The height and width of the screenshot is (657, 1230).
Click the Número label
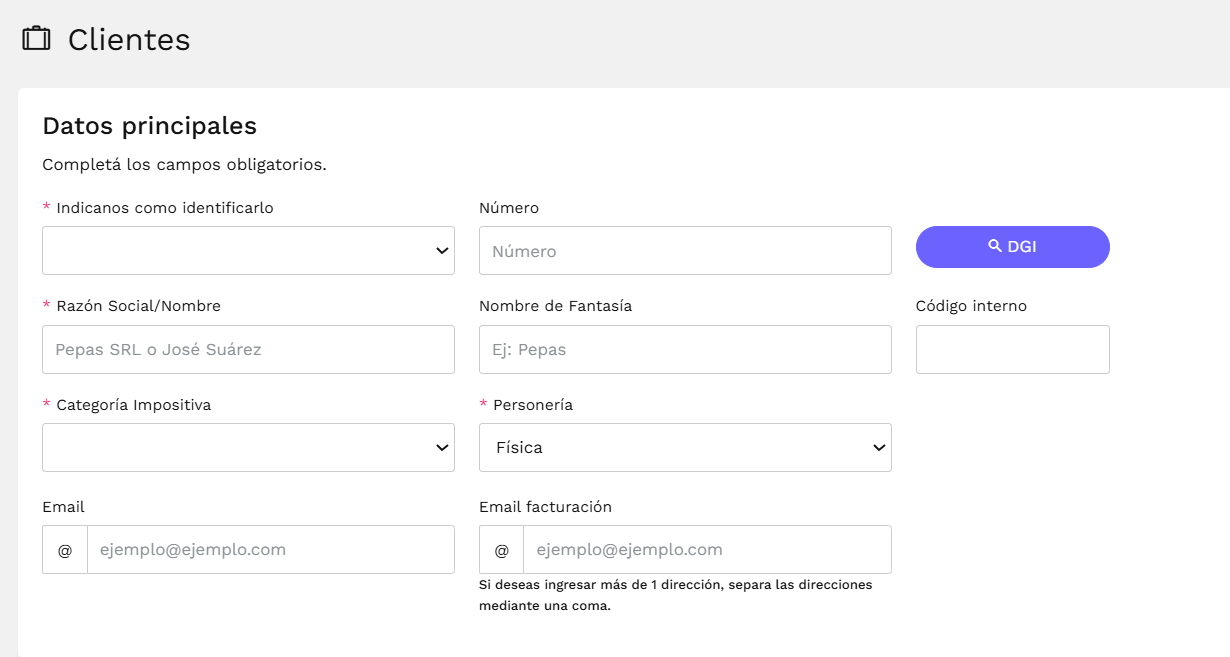point(509,208)
